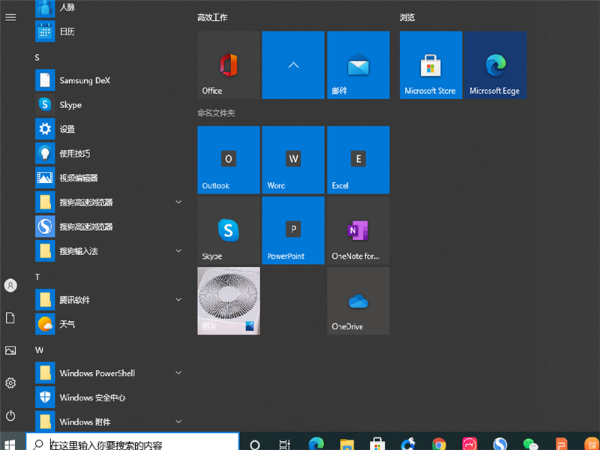Click the 浏览 group title
600x450 pixels.
point(407,18)
